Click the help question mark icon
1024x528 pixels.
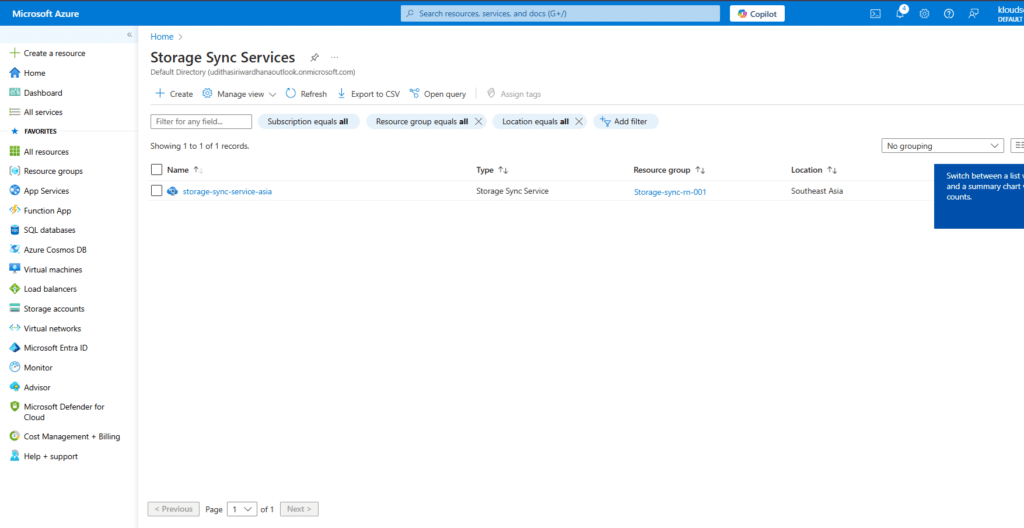(x=948, y=13)
